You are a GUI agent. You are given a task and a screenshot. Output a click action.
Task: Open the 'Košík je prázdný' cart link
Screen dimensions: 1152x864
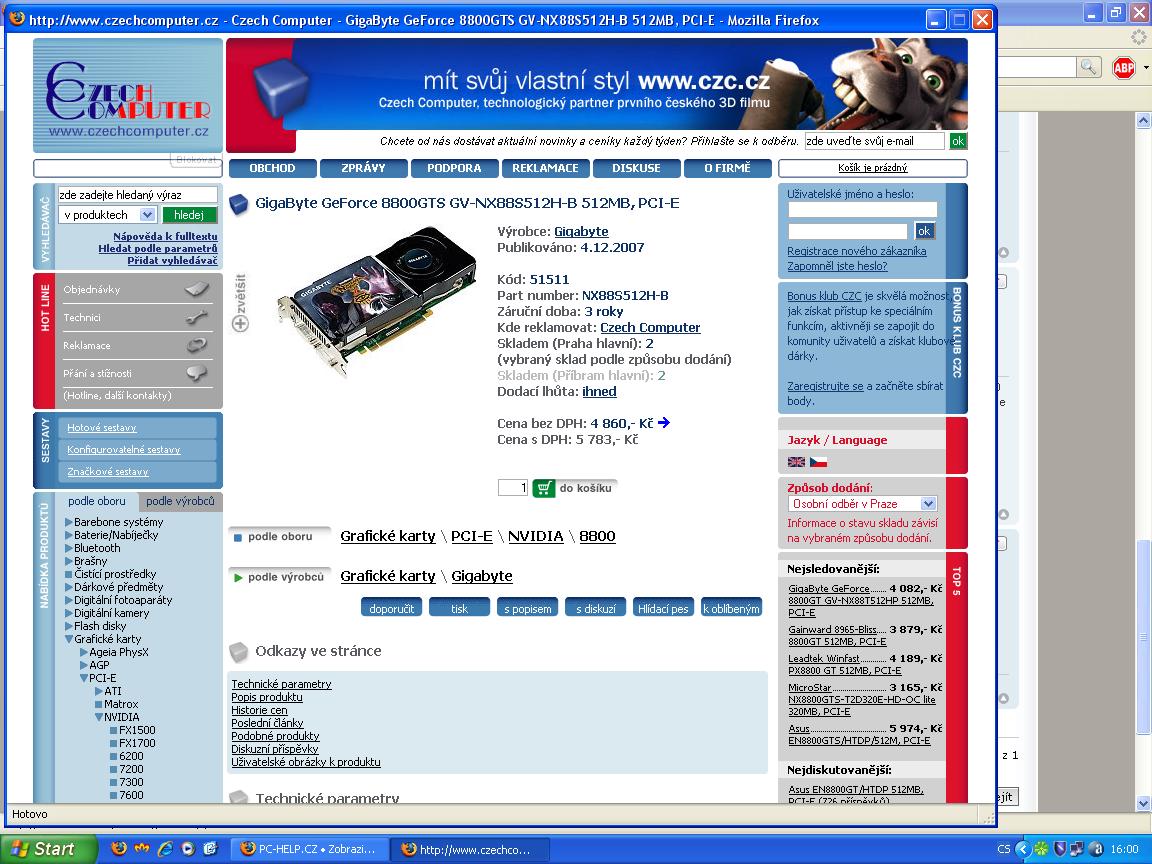873,168
